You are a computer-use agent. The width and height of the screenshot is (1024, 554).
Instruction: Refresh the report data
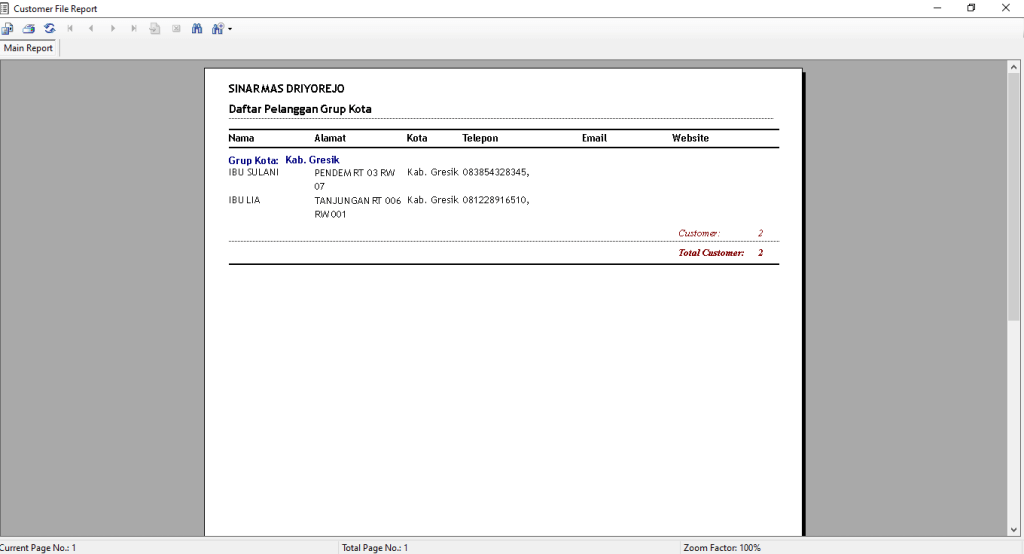pos(49,29)
